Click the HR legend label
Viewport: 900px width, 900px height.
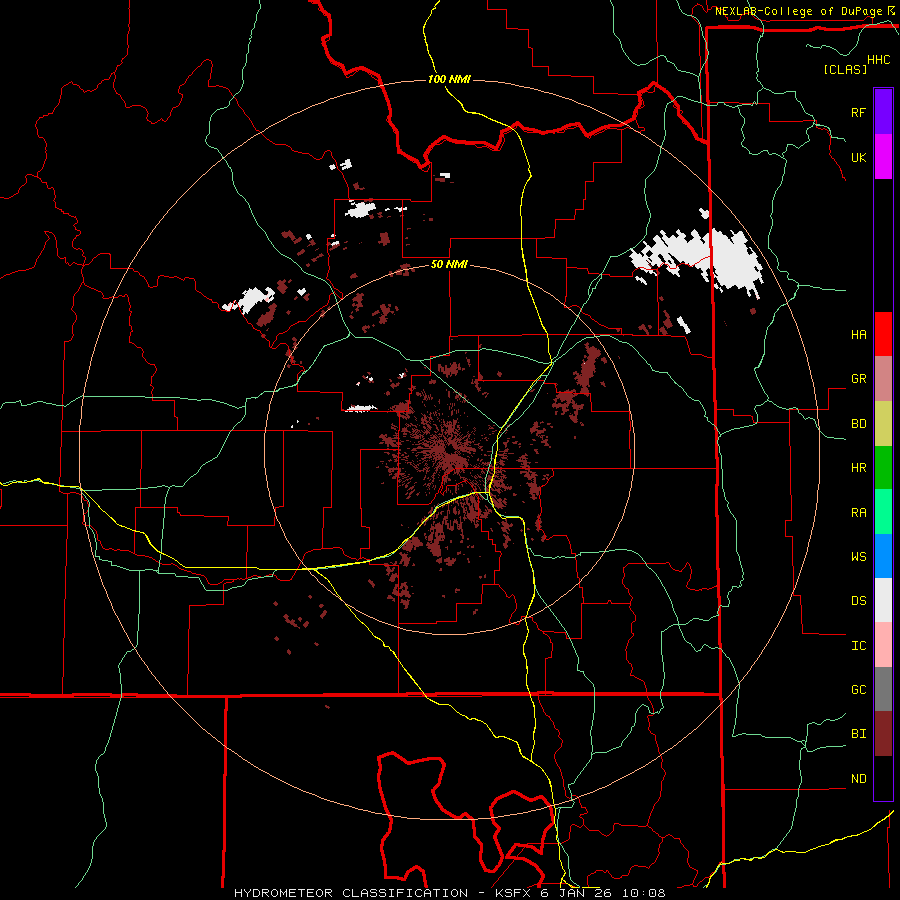(858, 468)
